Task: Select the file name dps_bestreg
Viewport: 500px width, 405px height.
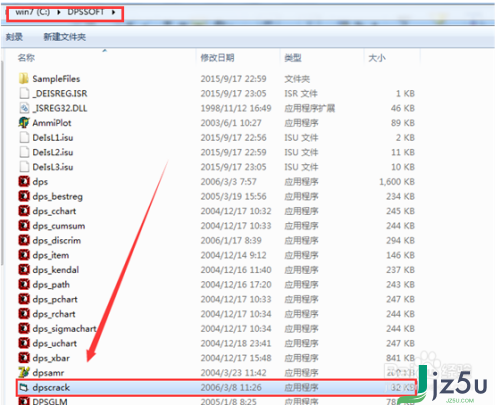Action: click(58, 197)
